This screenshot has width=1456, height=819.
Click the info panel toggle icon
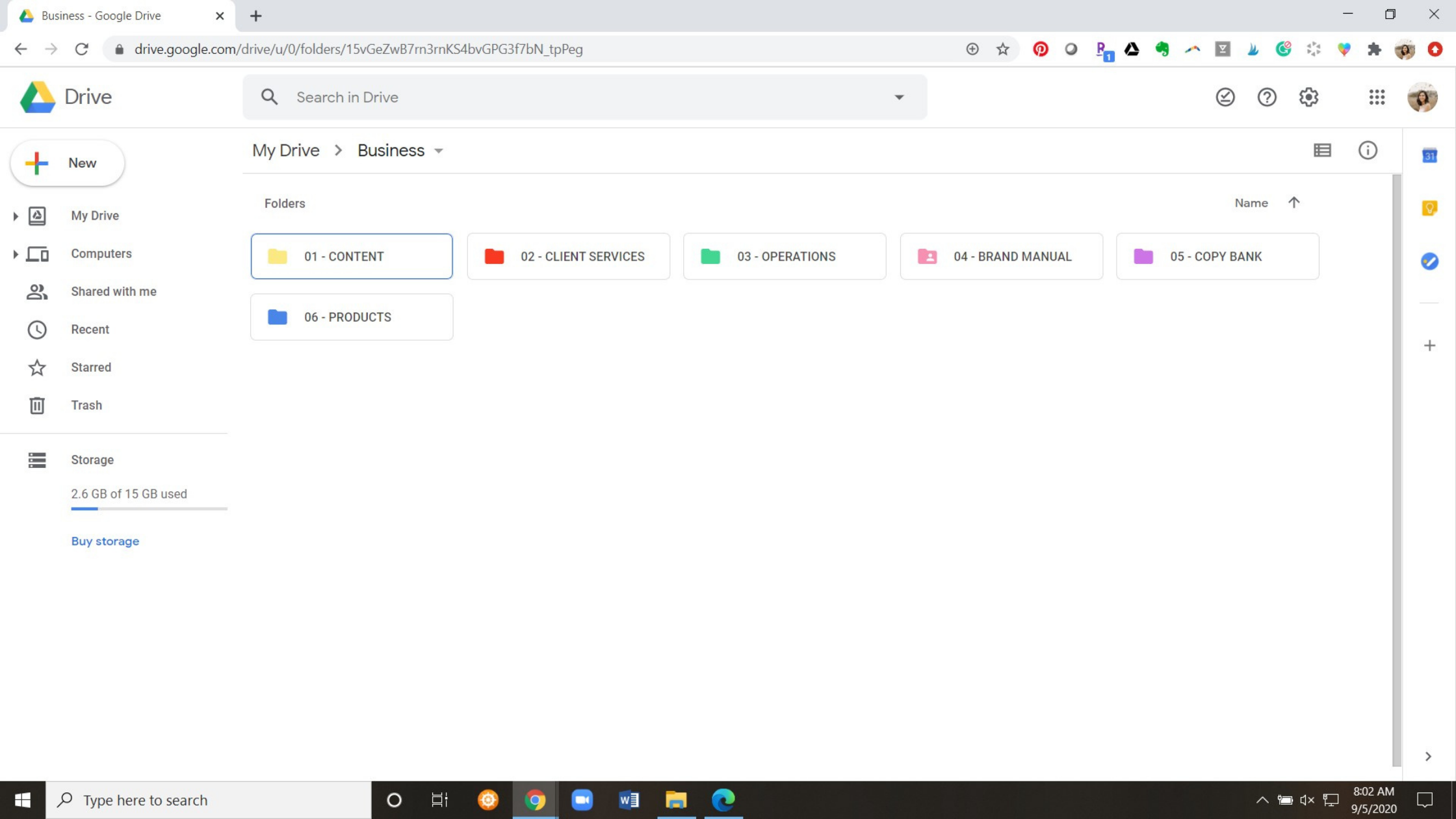click(x=1368, y=150)
